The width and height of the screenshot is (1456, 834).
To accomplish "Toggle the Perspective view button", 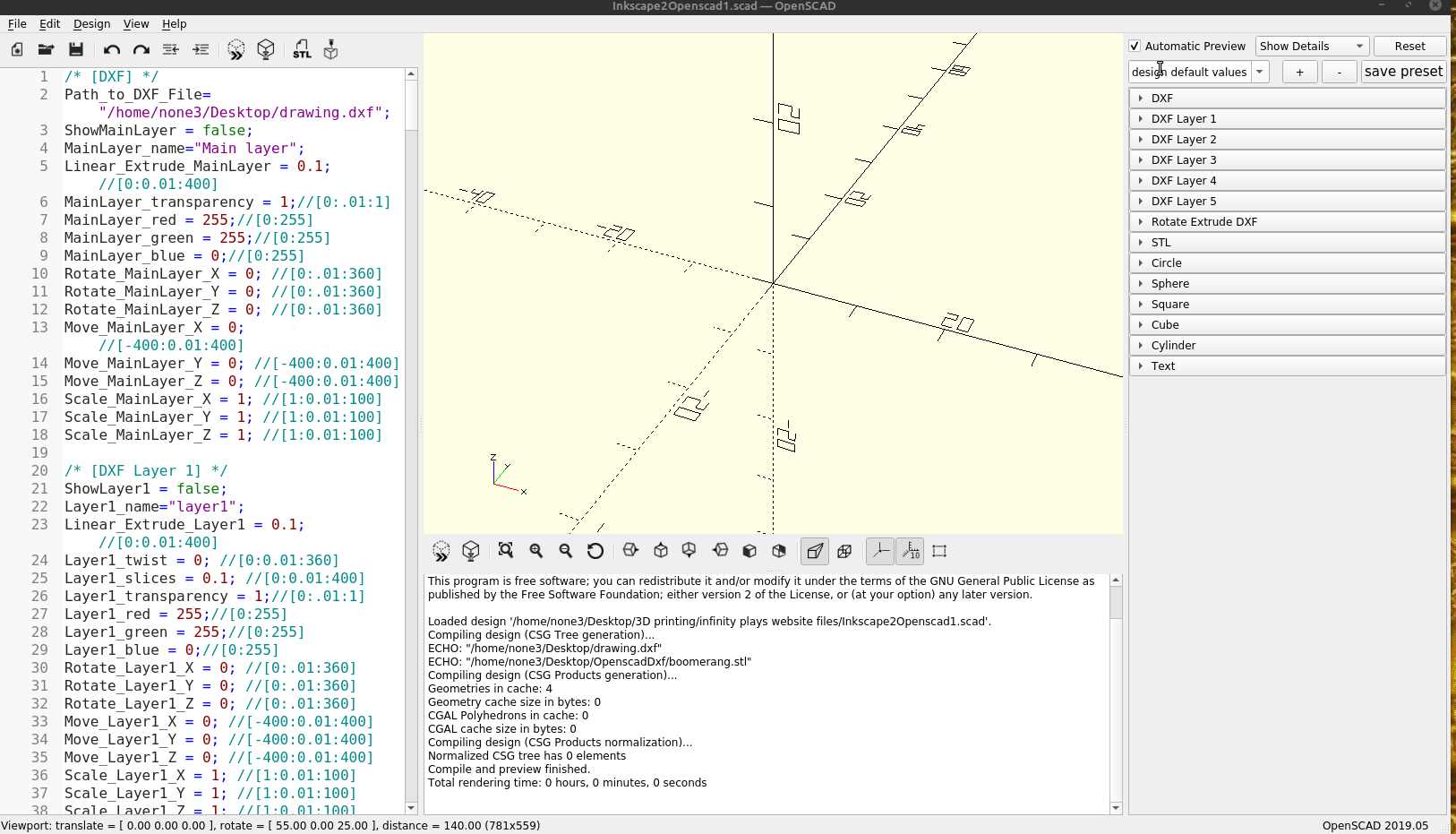I will 815,551.
